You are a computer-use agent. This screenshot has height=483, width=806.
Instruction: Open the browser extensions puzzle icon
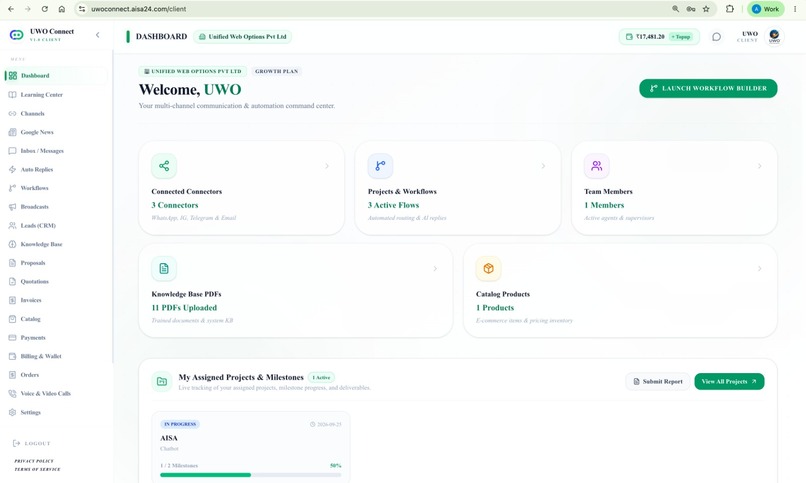[729, 9]
